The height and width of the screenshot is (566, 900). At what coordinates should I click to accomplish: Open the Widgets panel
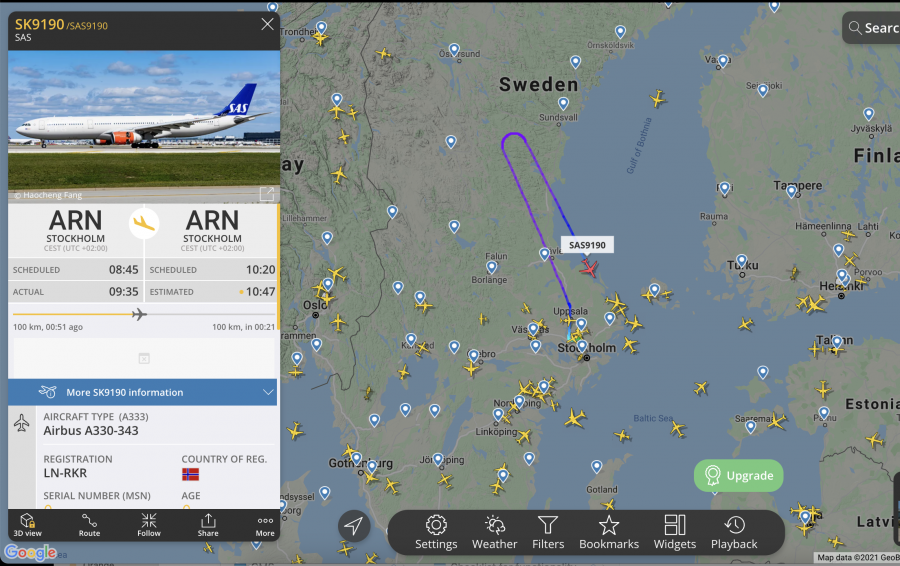pyautogui.click(x=674, y=533)
